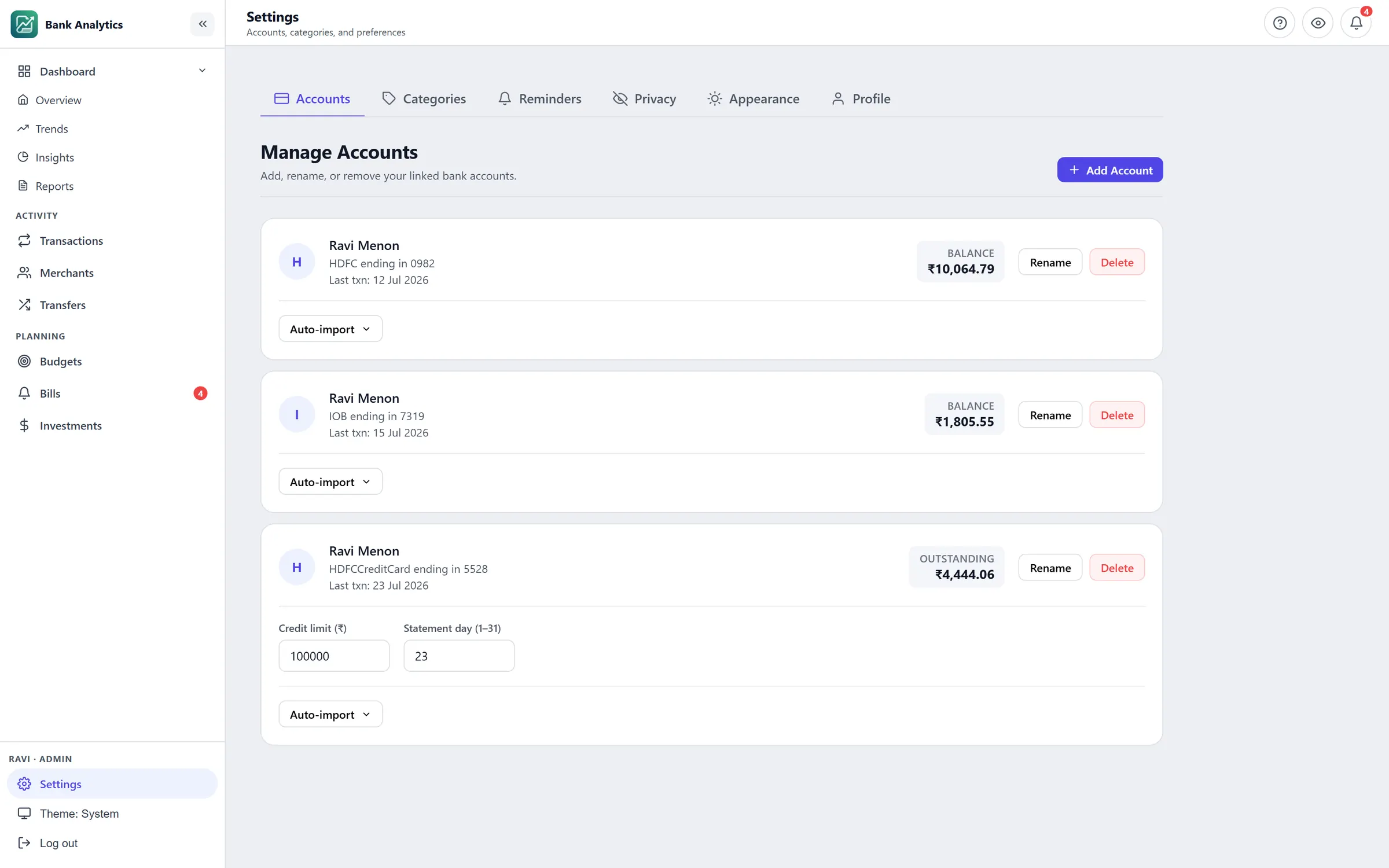The height and width of the screenshot is (868, 1389).
Task: Open Transfers section
Action: (112, 305)
